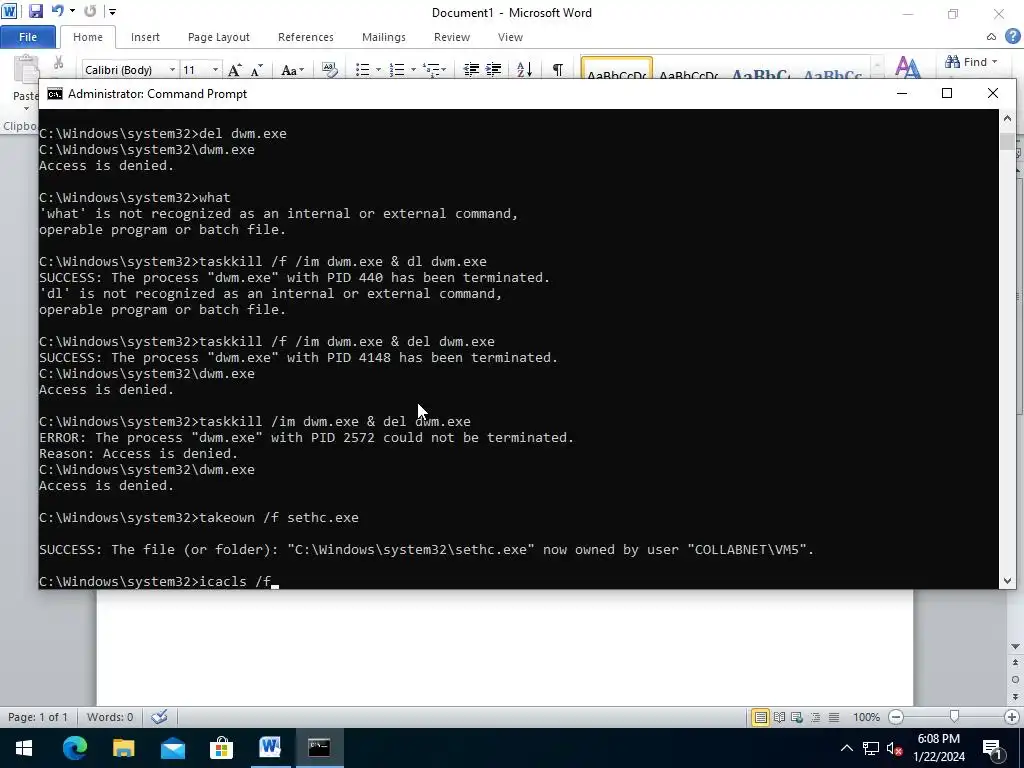This screenshot has width=1024, height=768.
Task: Customize the Quick Access Toolbar
Action: 112,12
